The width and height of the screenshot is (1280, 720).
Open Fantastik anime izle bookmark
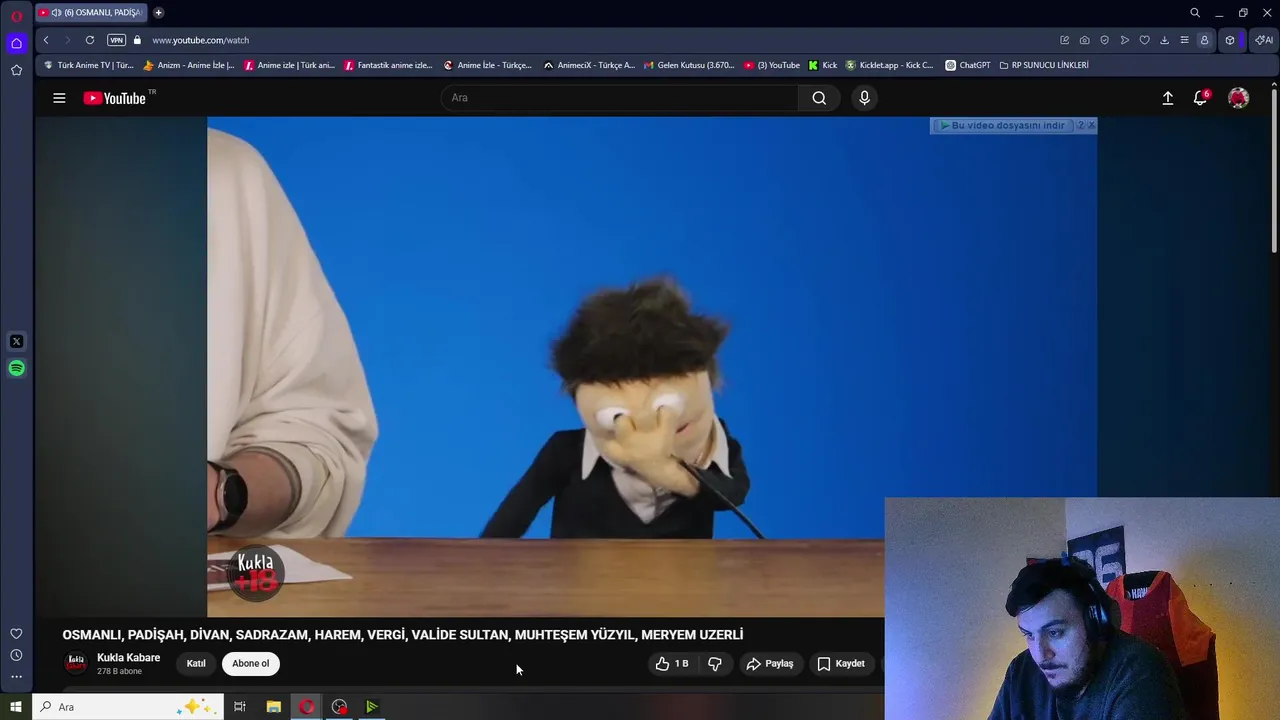coord(388,65)
